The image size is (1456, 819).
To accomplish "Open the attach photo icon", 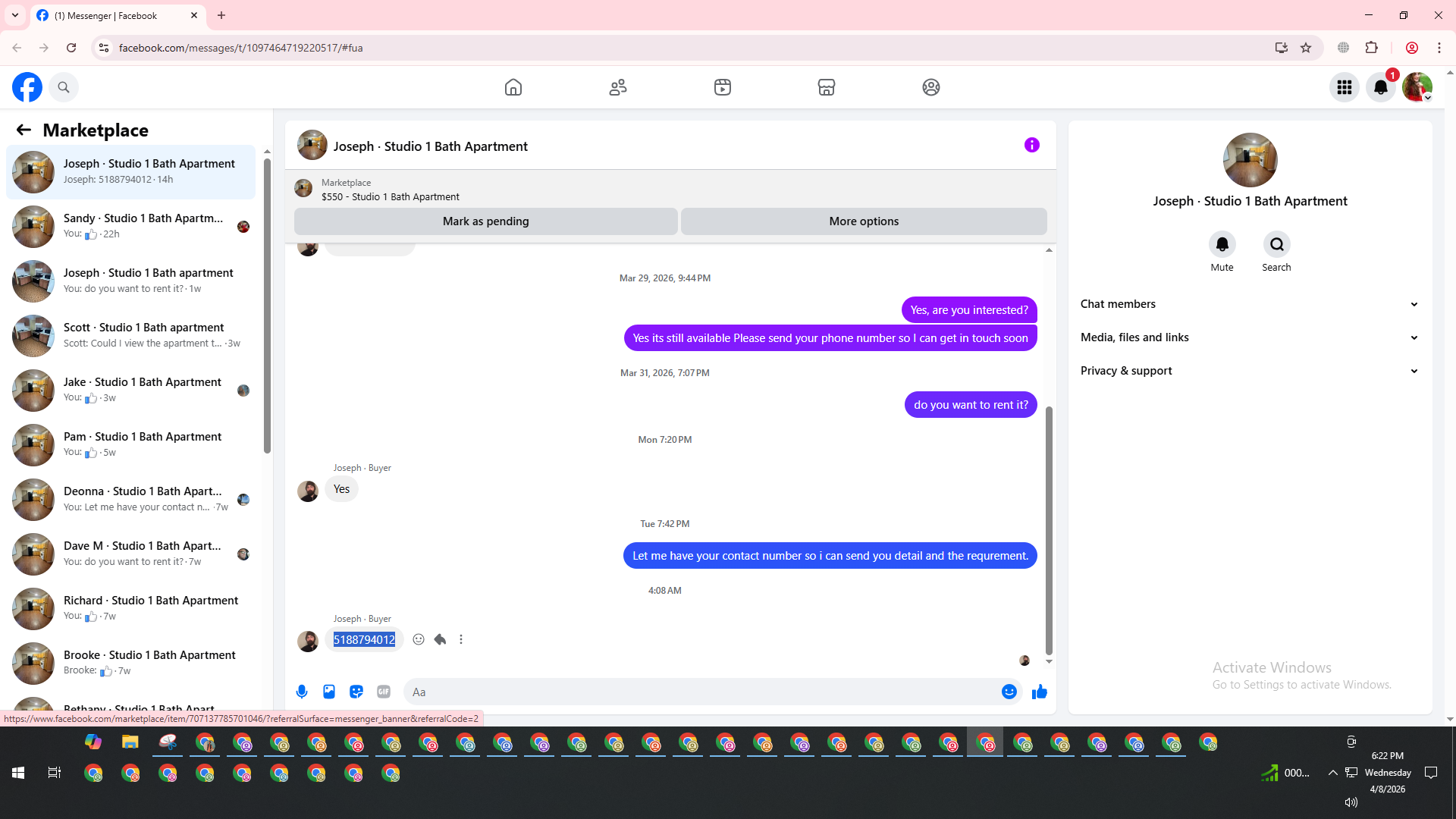I will point(329,692).
